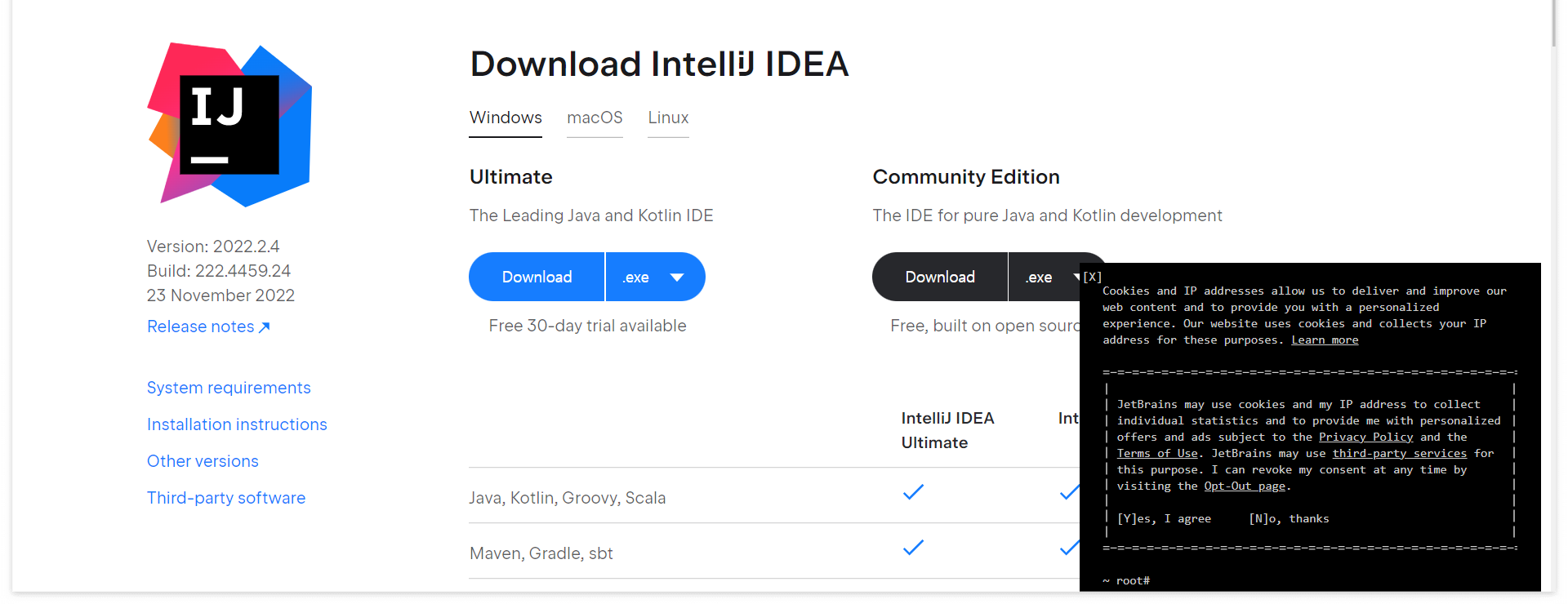Open Release notes external link
The image size is (1568, 604).
[x=208, y=326]
